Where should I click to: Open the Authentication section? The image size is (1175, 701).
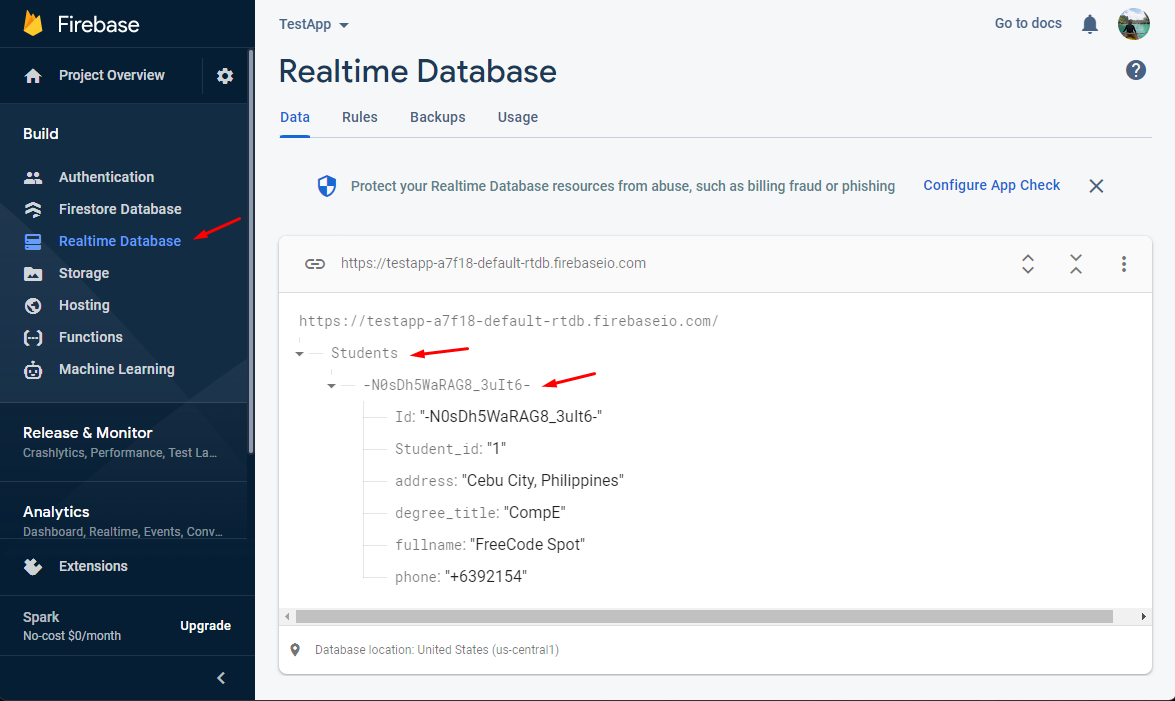click(105, 176)
